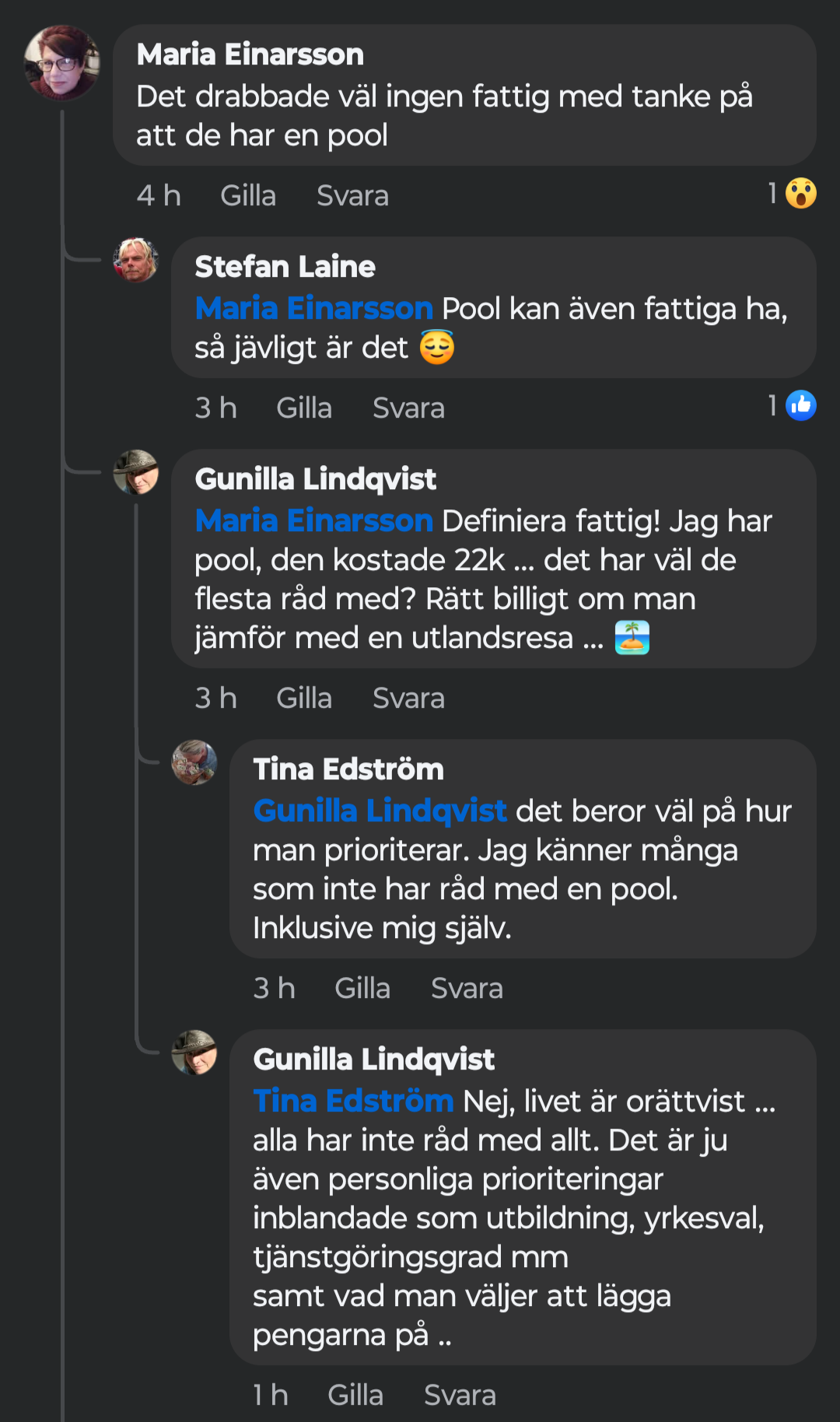Like Tina Edström's comment
840x1422 pixels.
click(x=362, y=988)
